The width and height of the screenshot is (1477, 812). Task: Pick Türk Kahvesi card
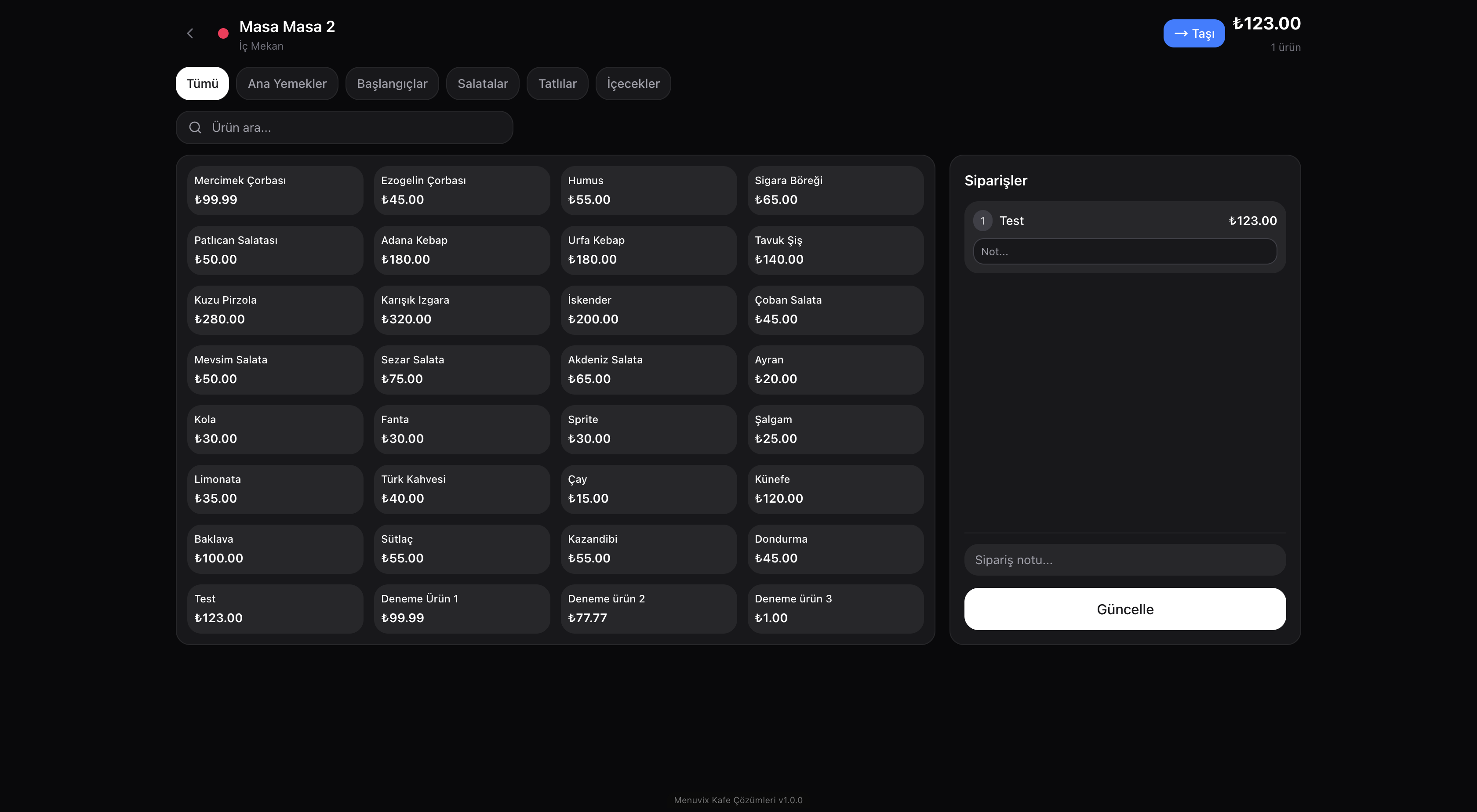pos(462,489)
